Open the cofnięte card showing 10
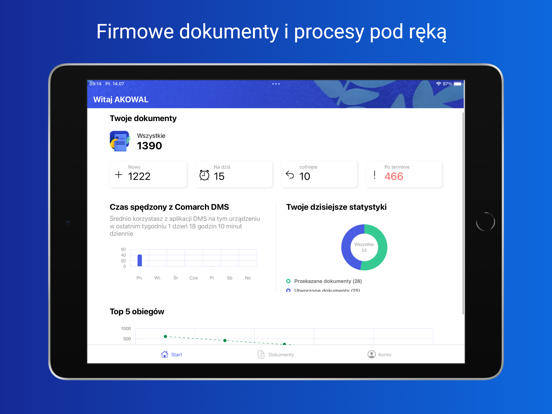This screenshot has width=552, height=414. pyautogui.click(x=319, y=174)
